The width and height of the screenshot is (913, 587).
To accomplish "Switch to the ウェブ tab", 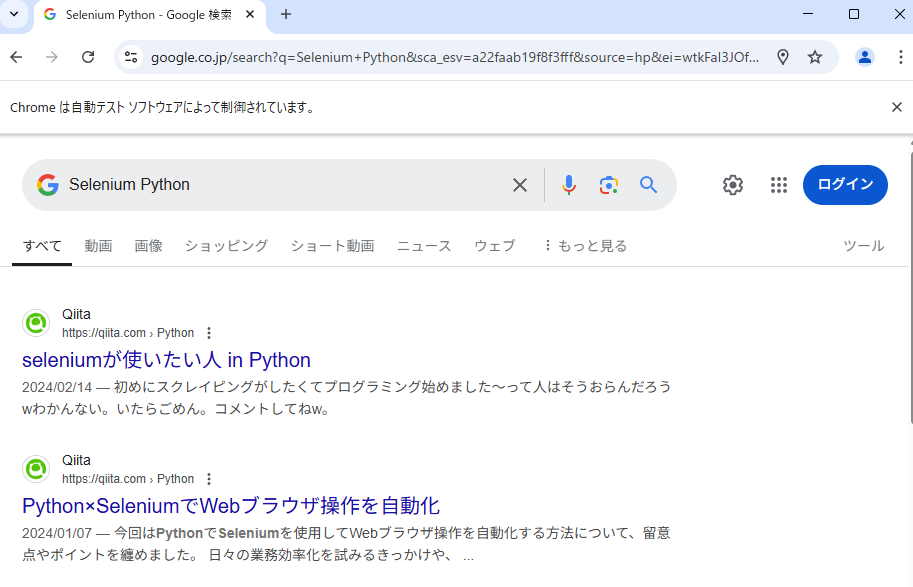I will pyautogui.click(x=495, y=246).
